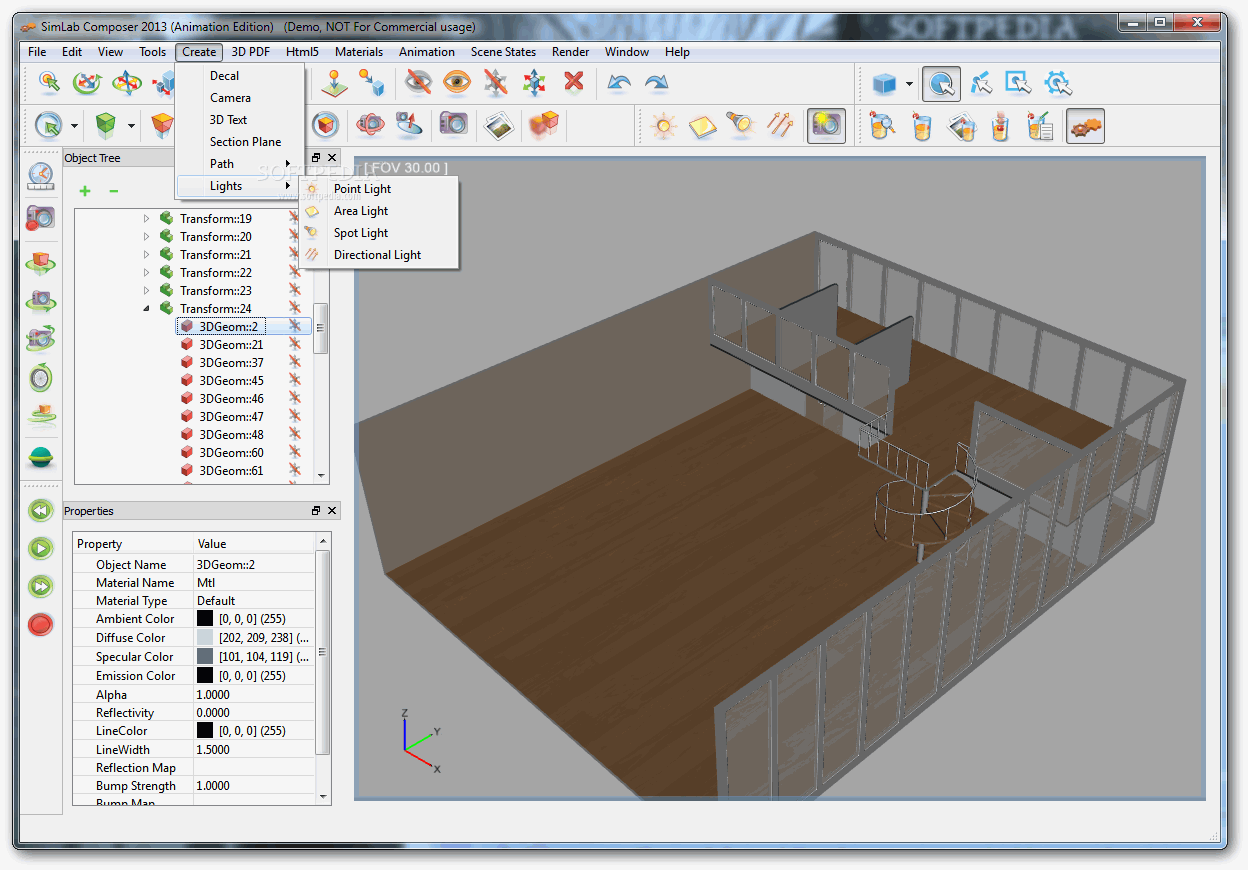Click the green fast-forward playback button
The height and width of the screenshot is (870, 1248).
point(40,586)
